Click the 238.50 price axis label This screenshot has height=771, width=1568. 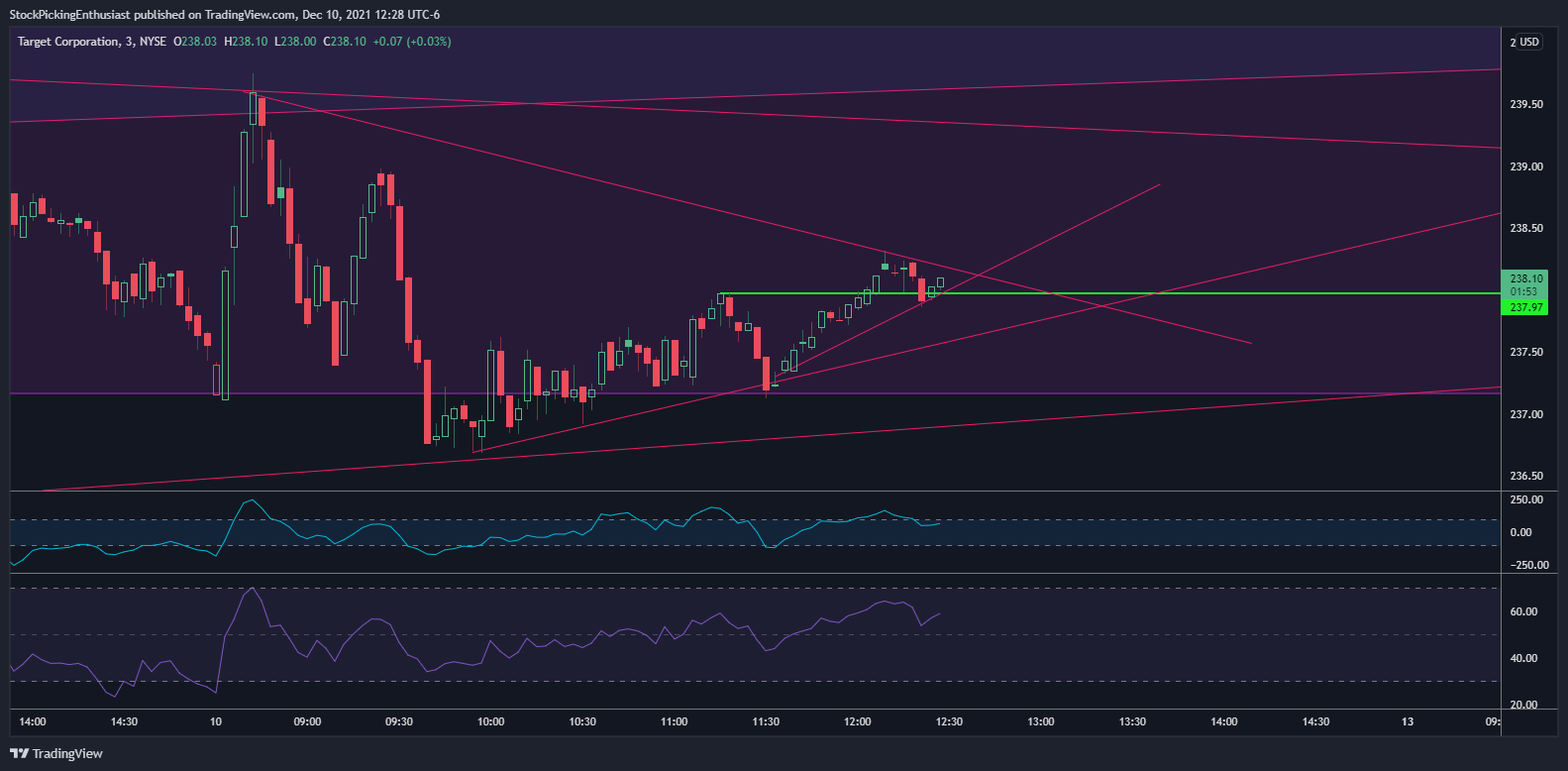[1525, 228]
